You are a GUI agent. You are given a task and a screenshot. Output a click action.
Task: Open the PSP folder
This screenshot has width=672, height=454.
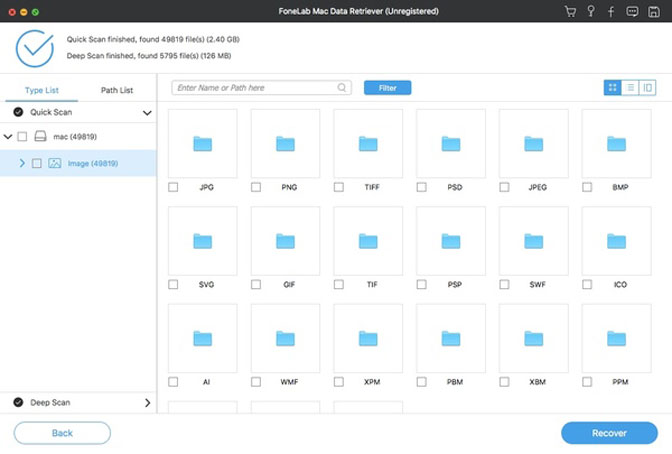[451, 241]
